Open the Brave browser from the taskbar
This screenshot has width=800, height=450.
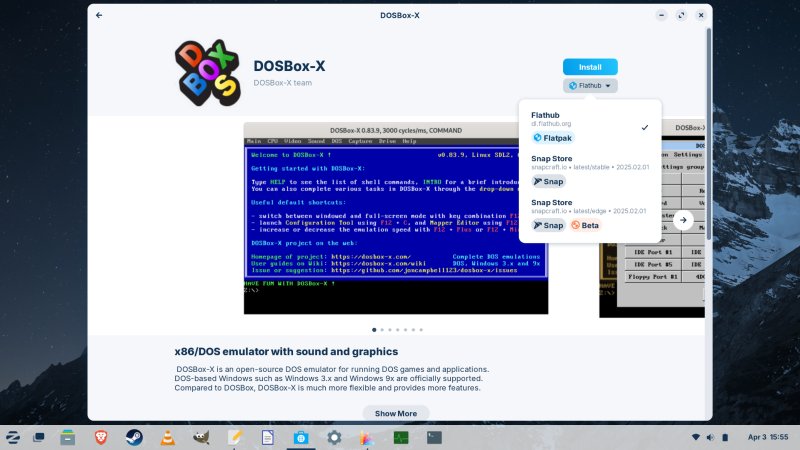point(101,437)
